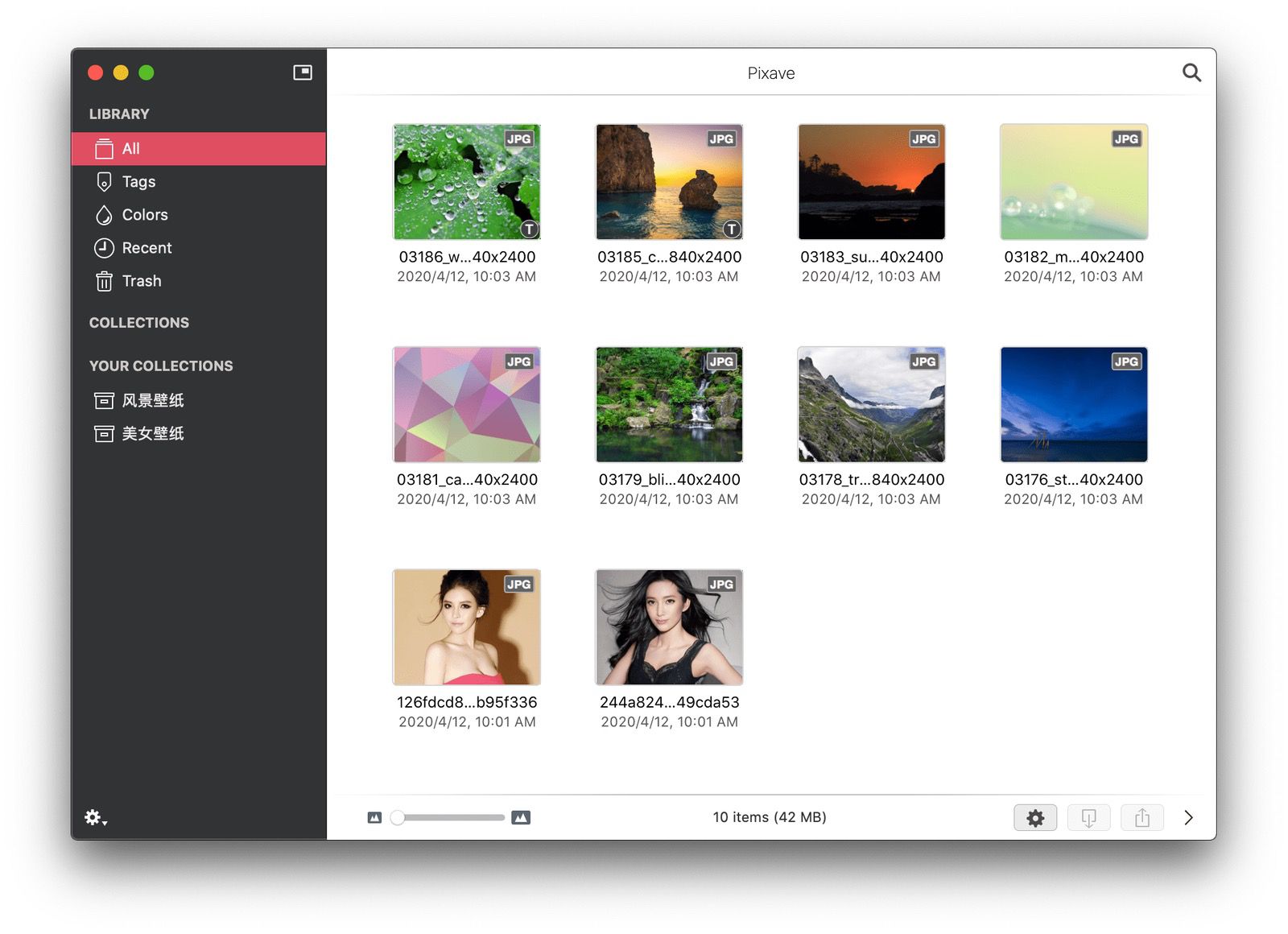Open the settings gear in the bottom toolbar

(x=1035, y=817)
